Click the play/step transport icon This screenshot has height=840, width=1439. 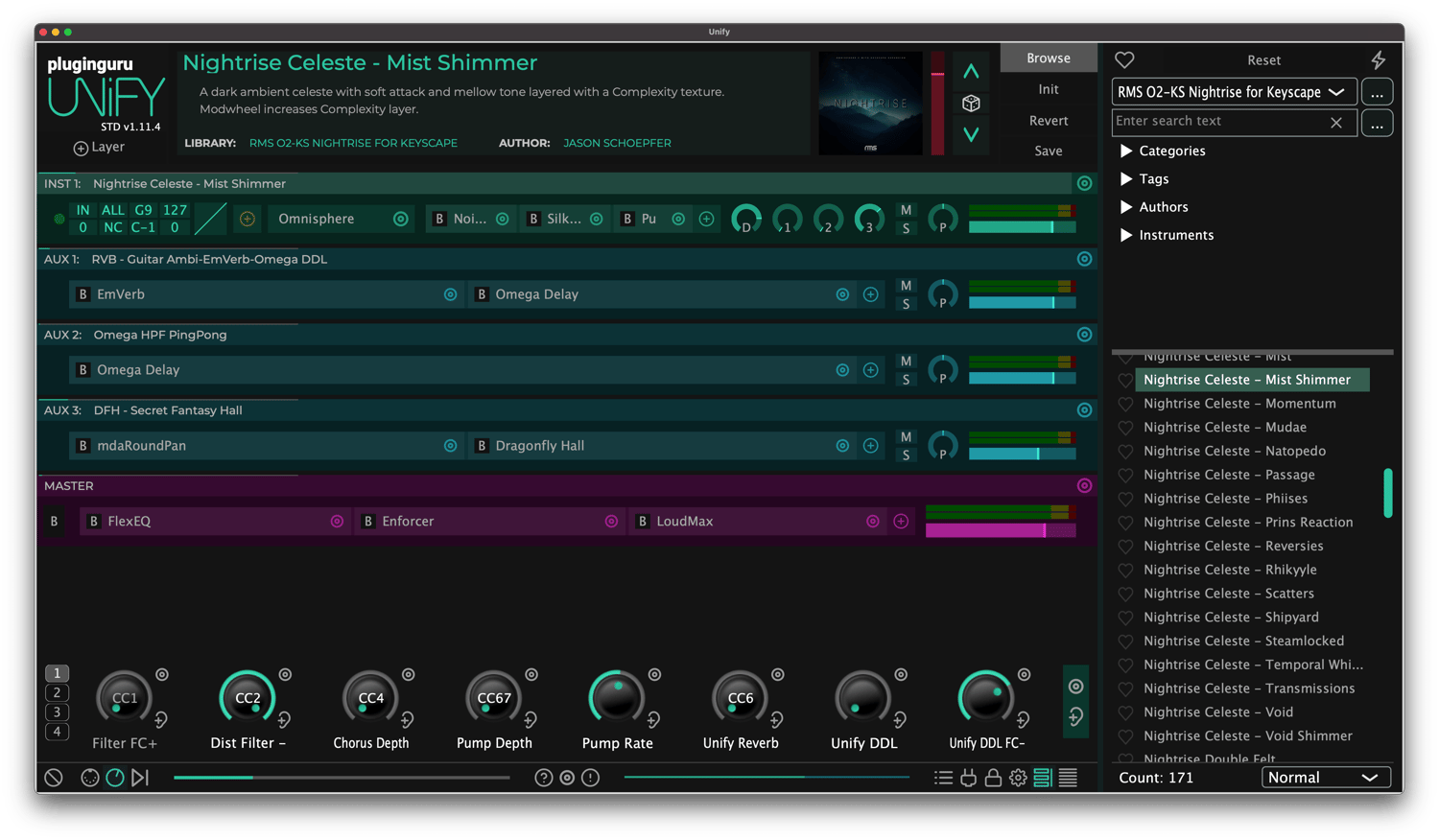point(140,778)
